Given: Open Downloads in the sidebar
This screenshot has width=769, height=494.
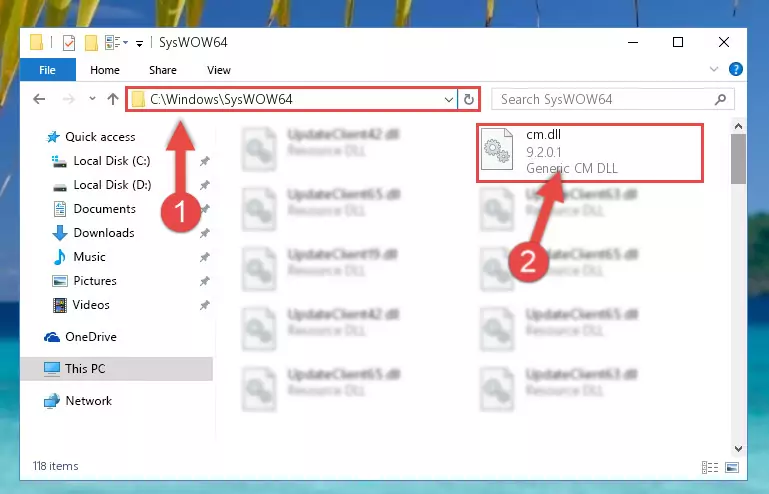Looking at the screenshot, I should [x=103, y=233].
